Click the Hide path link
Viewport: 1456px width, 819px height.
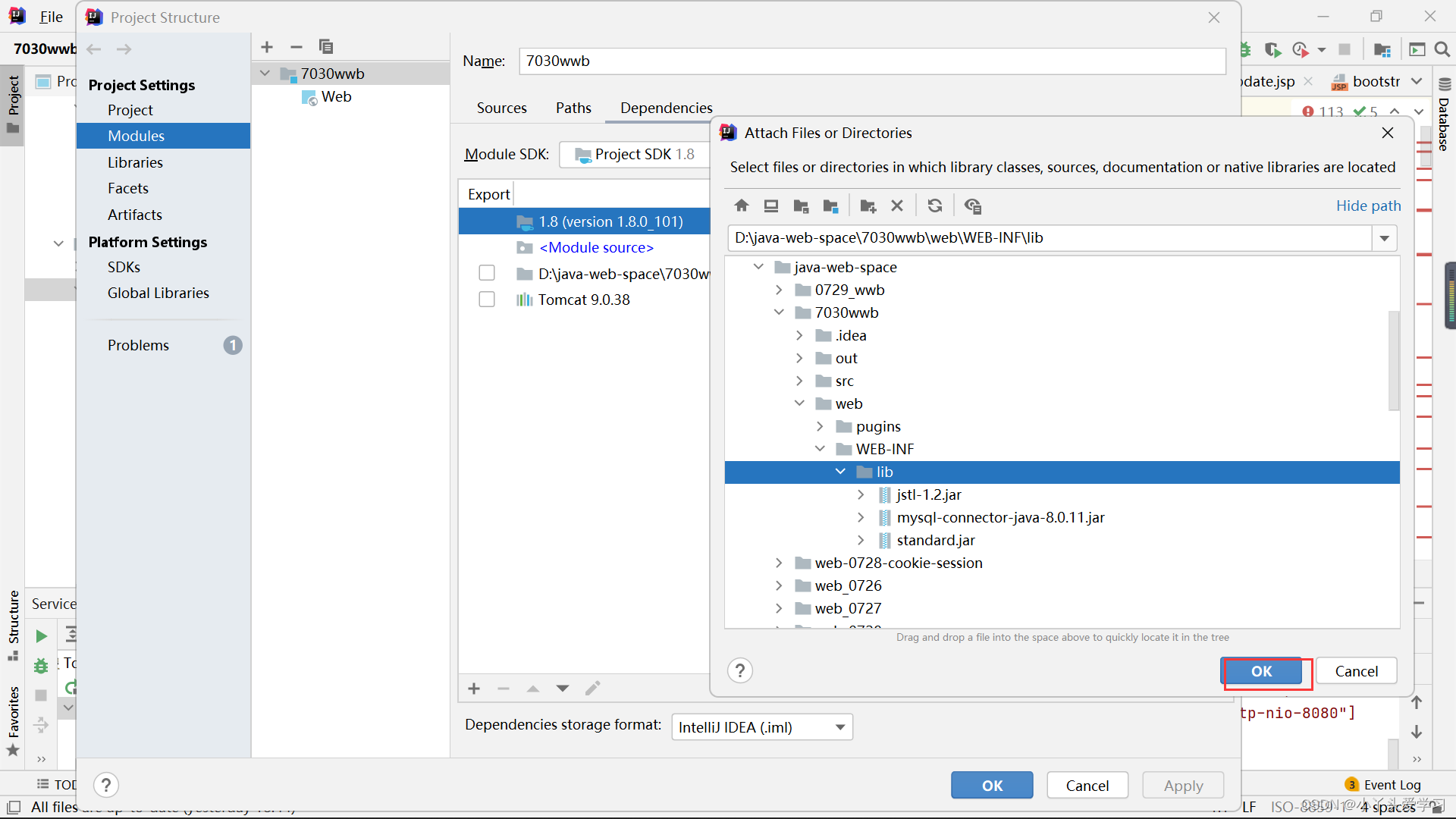(x=1368, y=206)
